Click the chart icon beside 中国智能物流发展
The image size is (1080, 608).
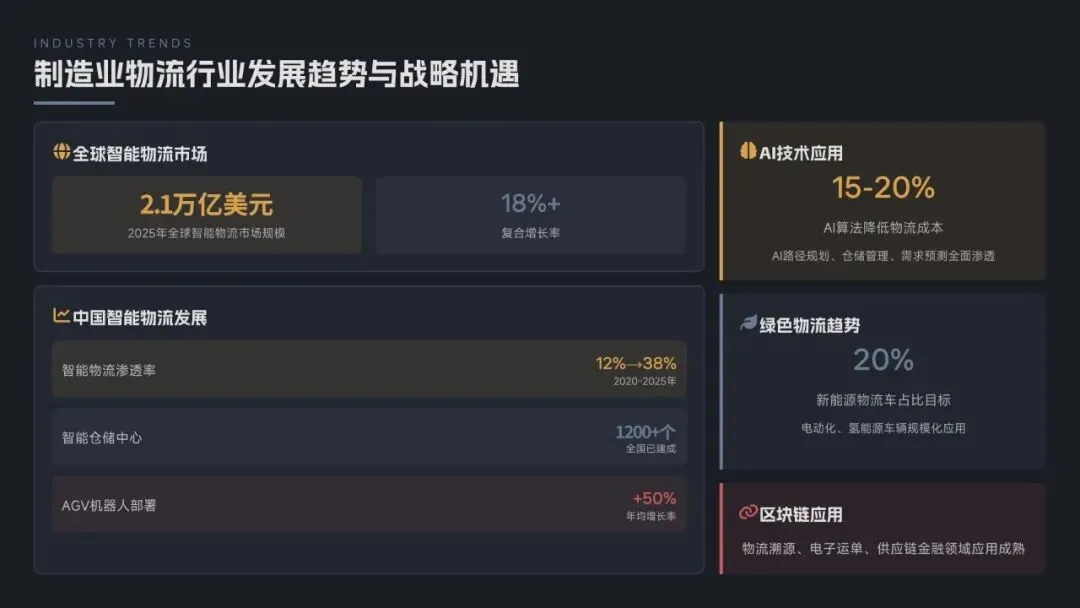(62, 316)
